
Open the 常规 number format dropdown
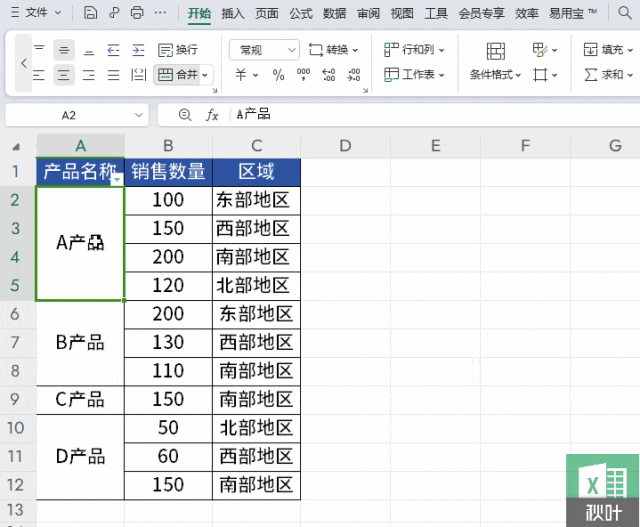tap(264, 50)
